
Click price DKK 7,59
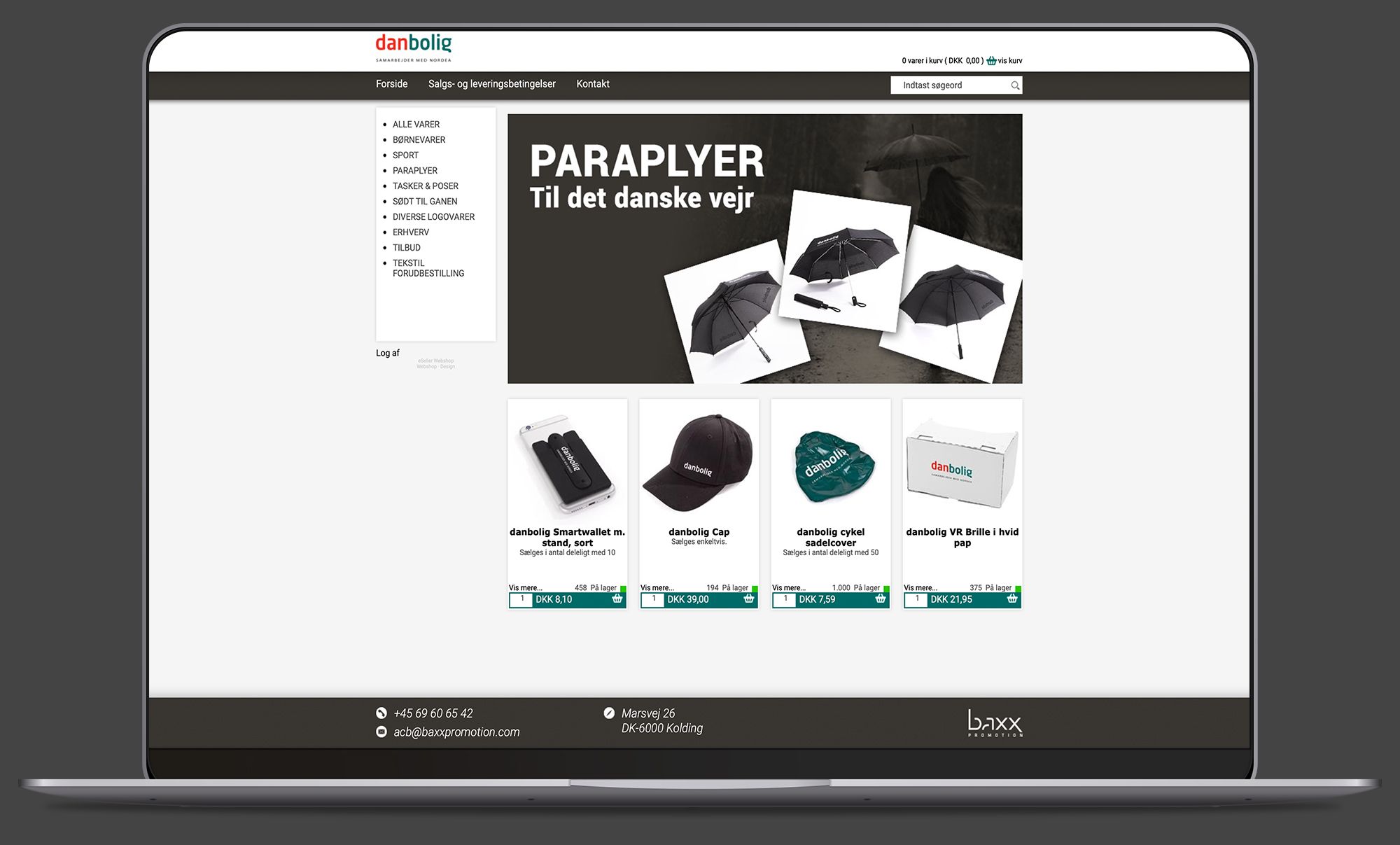click(x=817, y=599)
